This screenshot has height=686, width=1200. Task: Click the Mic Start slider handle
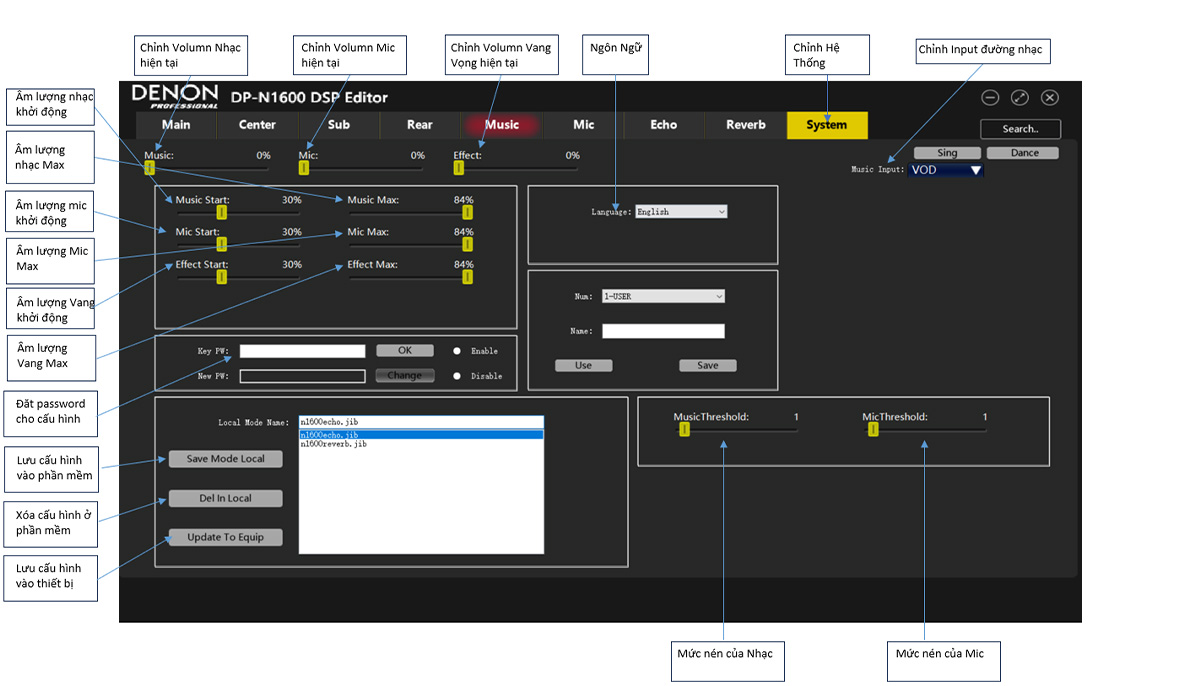coord(222,244)
